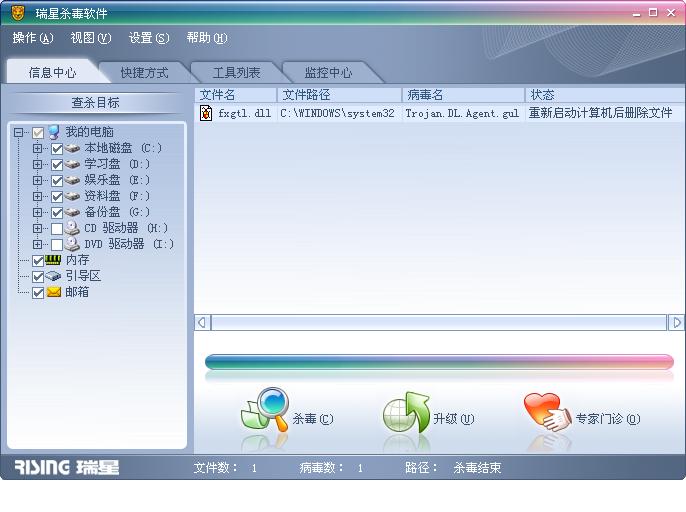The image size is (686, 512).
Task: Click the RISING 瑞星 logo at bottom
Action: 67,467
